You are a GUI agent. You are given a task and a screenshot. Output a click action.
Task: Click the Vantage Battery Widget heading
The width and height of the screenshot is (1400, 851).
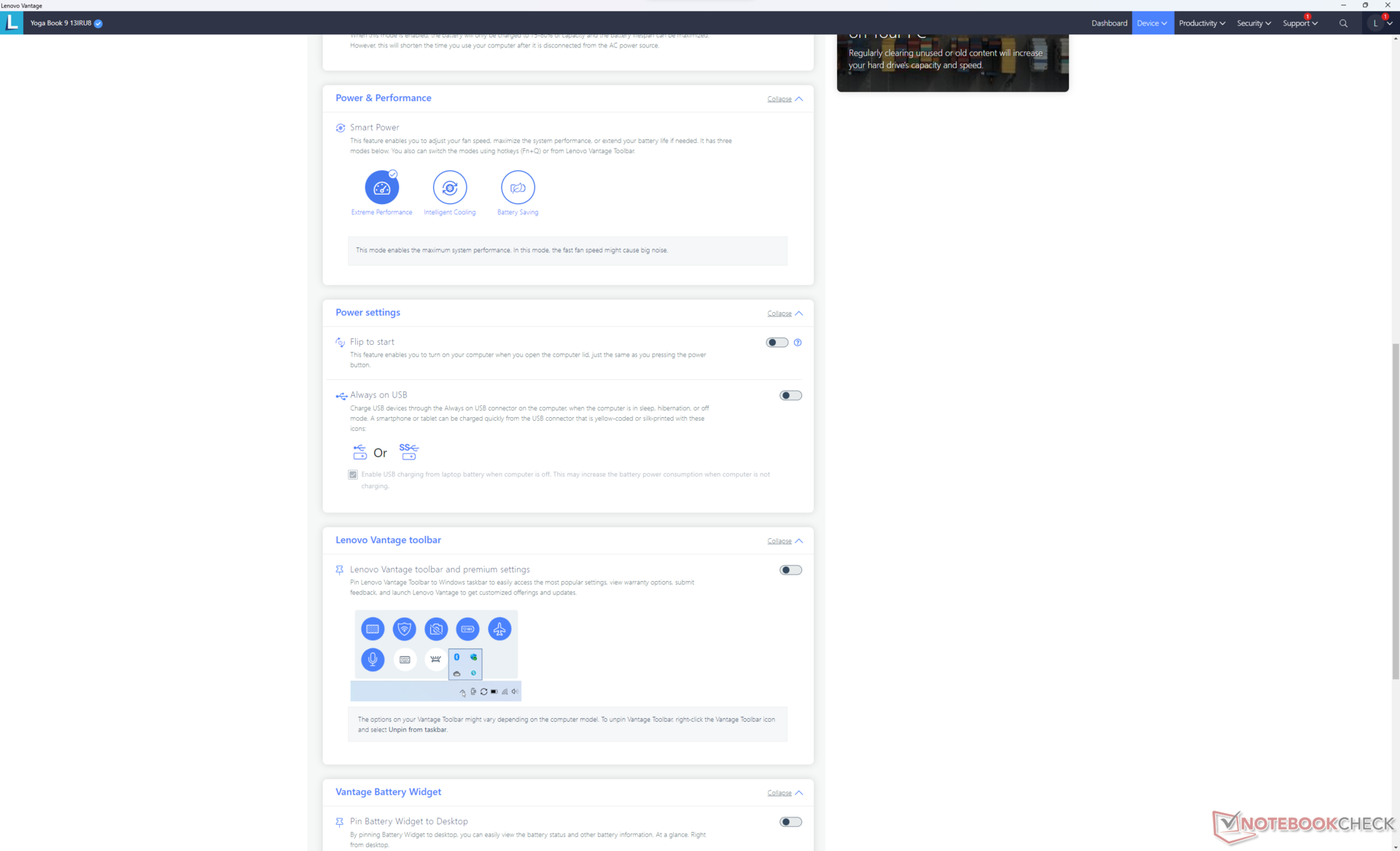click(x=388, y=792)
